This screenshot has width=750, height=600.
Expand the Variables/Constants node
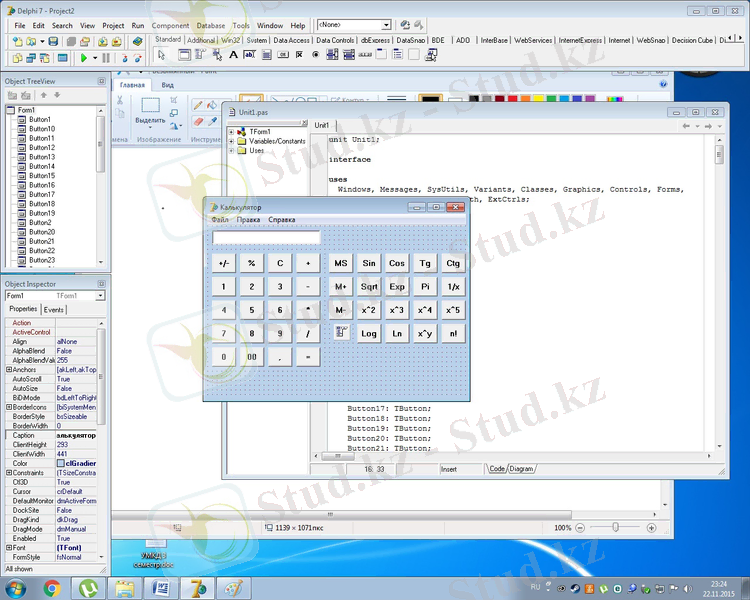coord(231,141)
